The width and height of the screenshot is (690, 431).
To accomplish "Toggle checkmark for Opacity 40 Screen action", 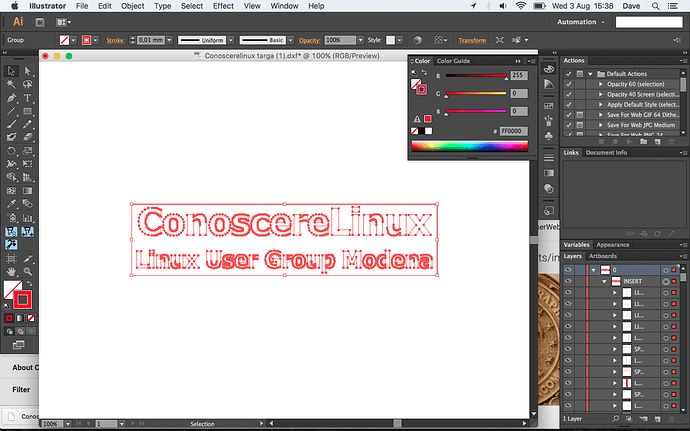I will [569, 94].
